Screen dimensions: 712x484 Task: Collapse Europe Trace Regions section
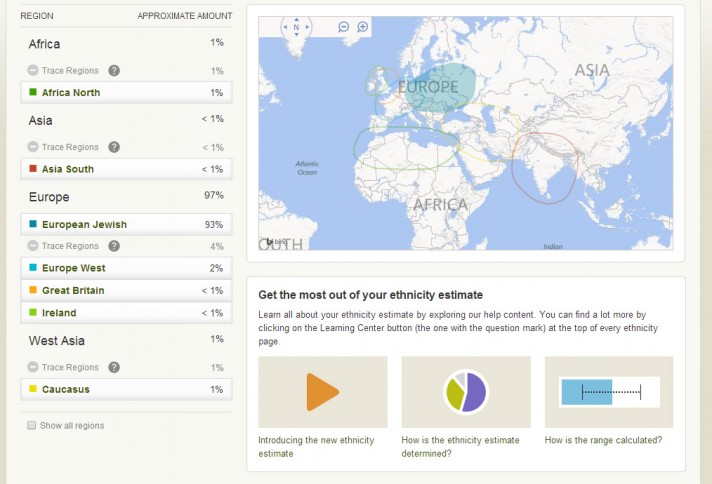point(33,246)
